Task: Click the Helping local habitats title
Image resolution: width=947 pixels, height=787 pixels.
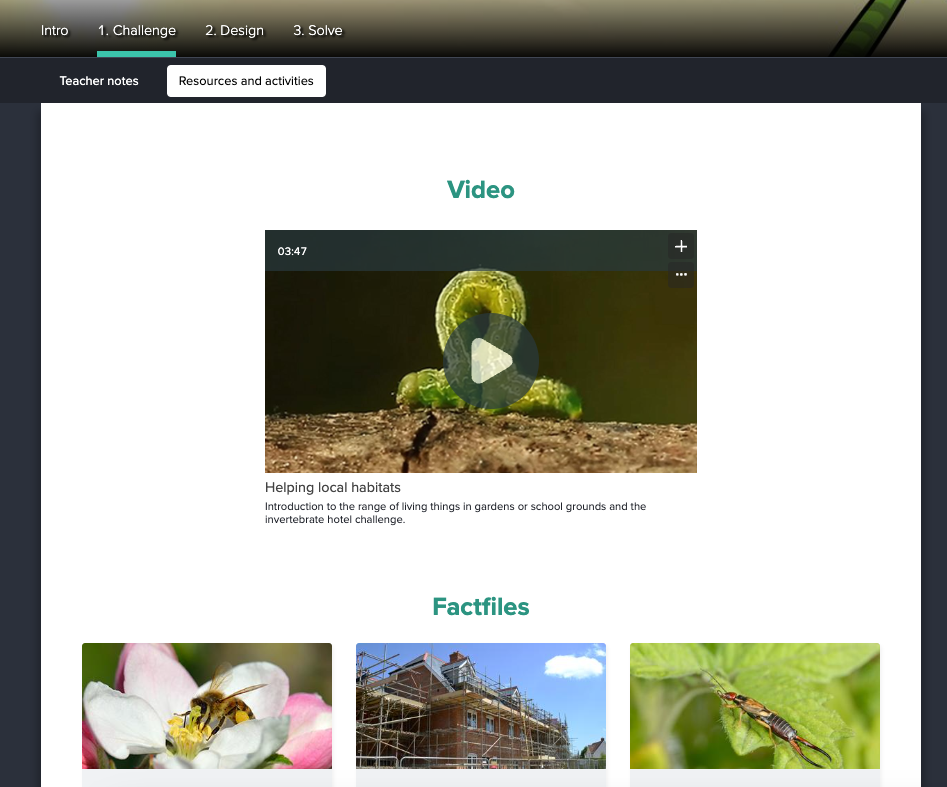Action: tap(333, 487)
